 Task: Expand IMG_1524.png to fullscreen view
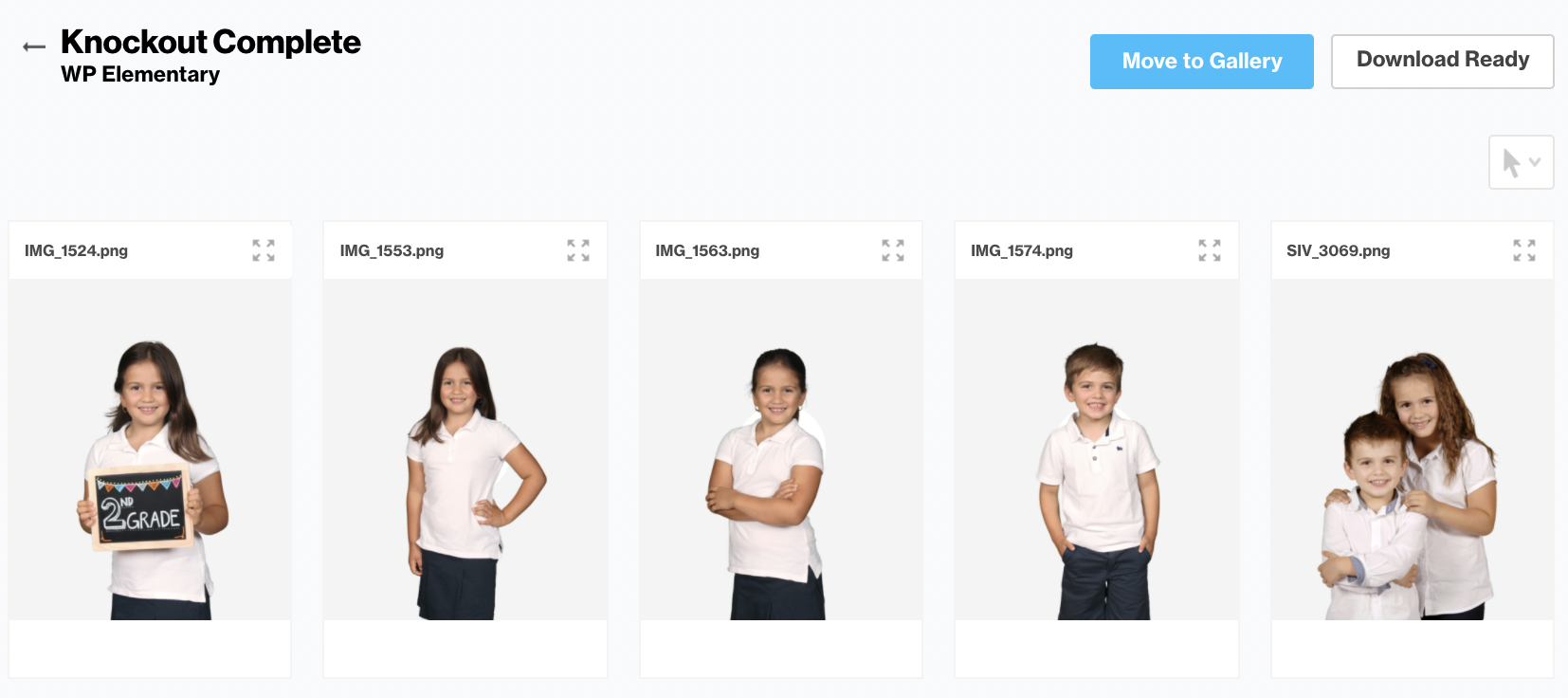pyautogui.click(x=264, y=250)
